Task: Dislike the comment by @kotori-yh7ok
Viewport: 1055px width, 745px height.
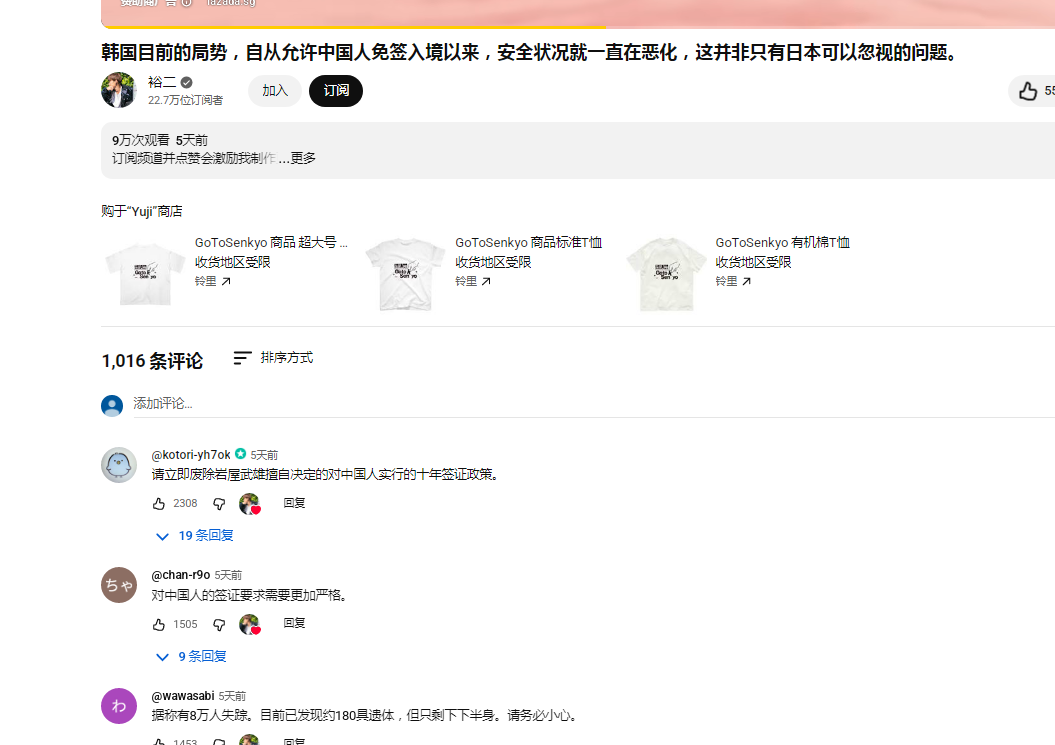Action: click(x=219, y=504)
